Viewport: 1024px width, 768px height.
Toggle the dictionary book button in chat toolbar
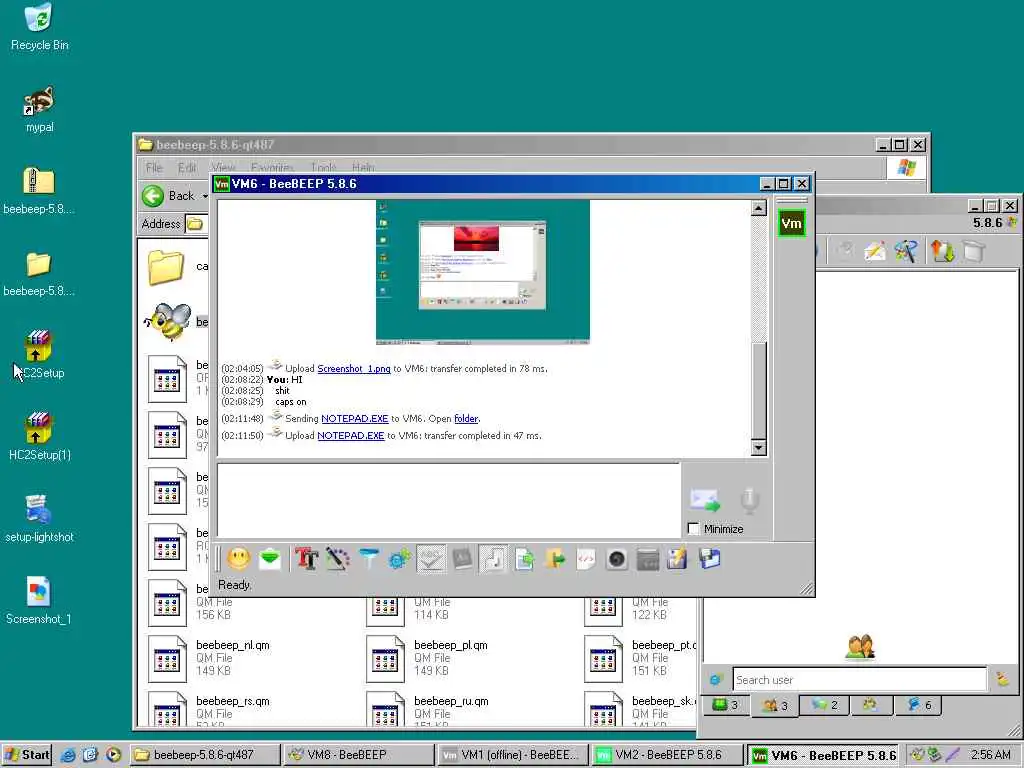pos(462,559)
